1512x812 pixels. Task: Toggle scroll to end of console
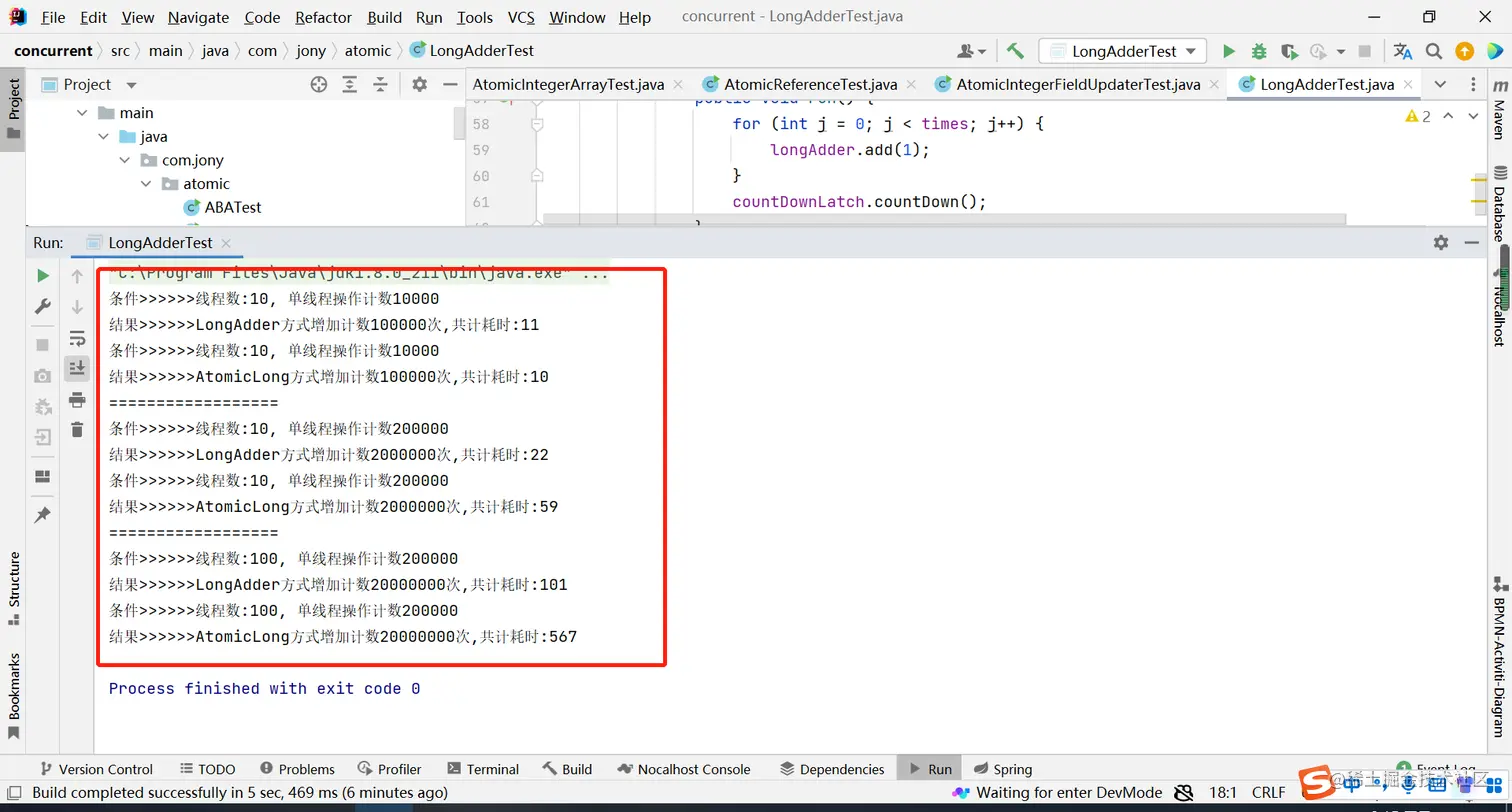click(x=77, y=369)
